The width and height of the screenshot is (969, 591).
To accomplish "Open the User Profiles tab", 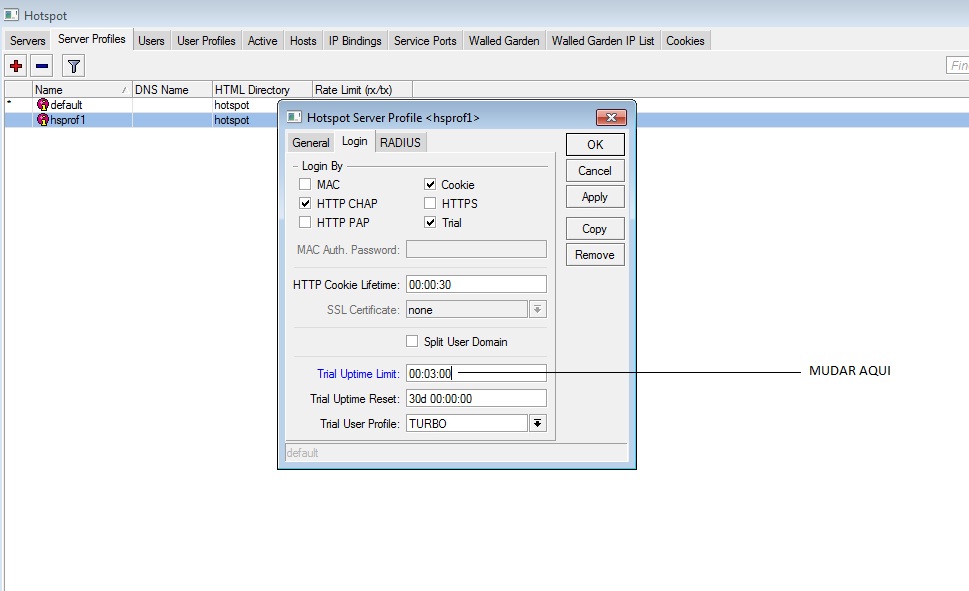I will [x=206, y=41].
